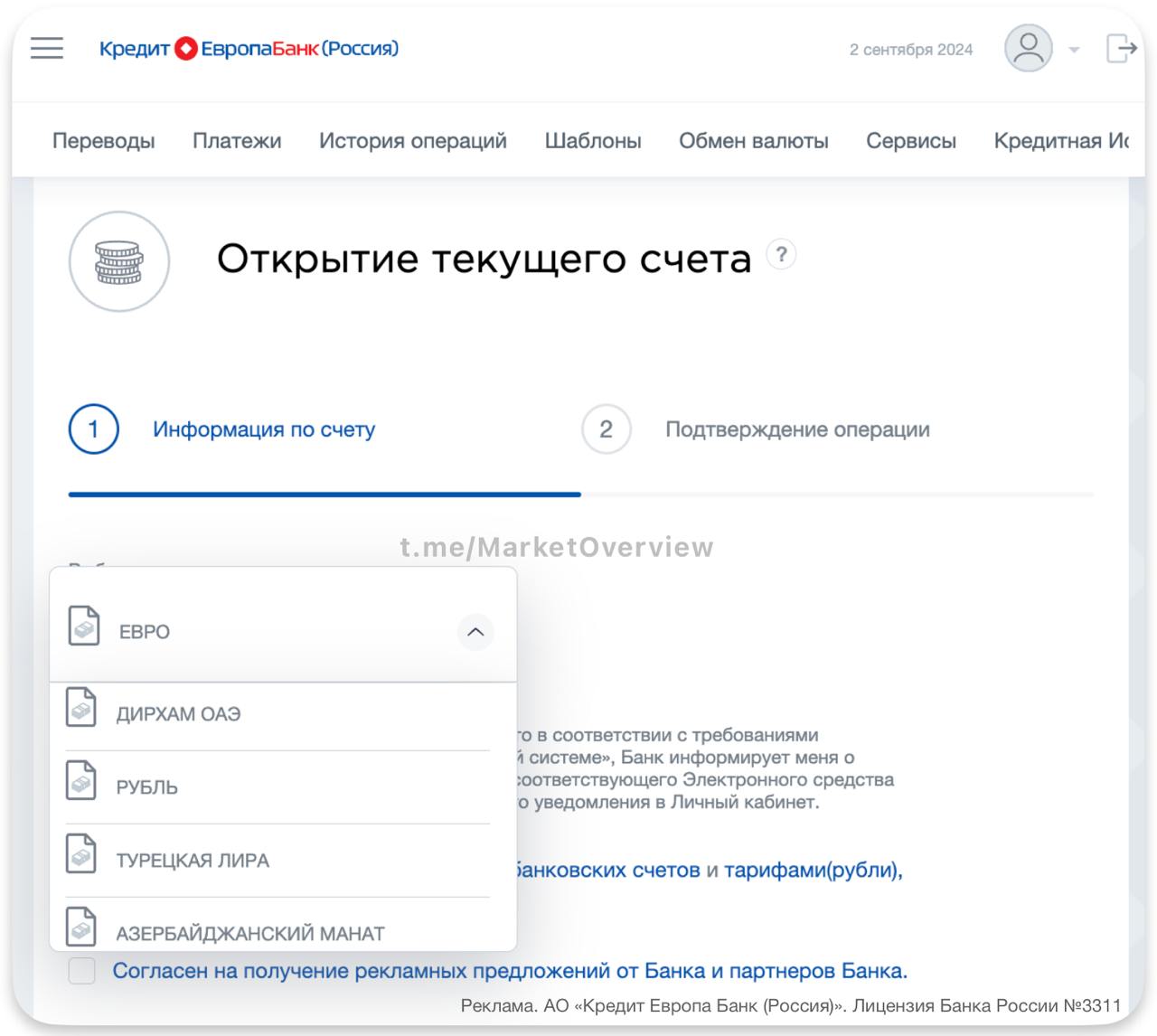This screenshot has width=1157, height=1036.
Task: Choose АЗЕРБАЙДЖАНСКИЙ МАНАТ currency option
Action: point(277,926)
